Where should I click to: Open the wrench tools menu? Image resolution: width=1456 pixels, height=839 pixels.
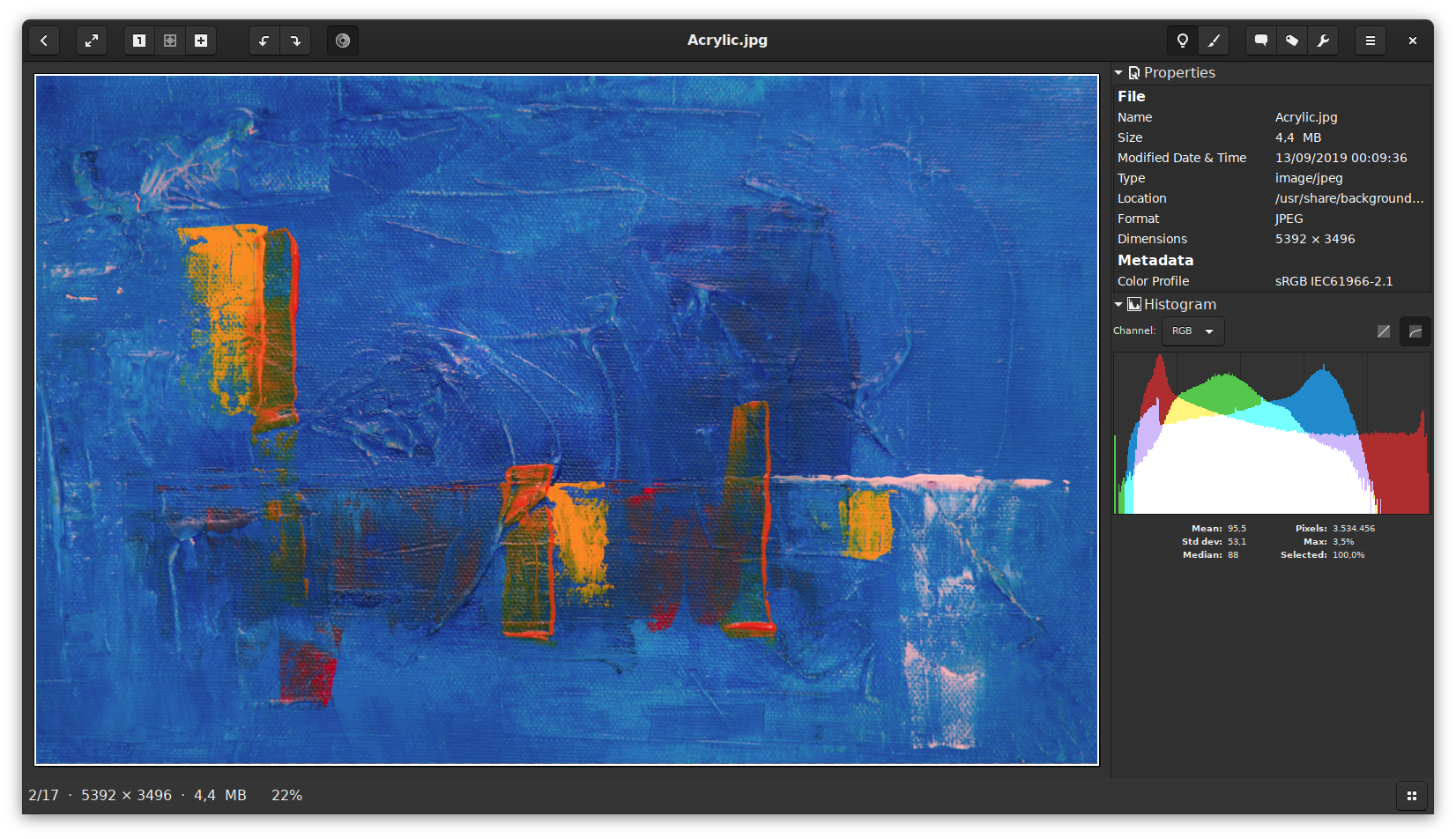tap(1323, 41)
